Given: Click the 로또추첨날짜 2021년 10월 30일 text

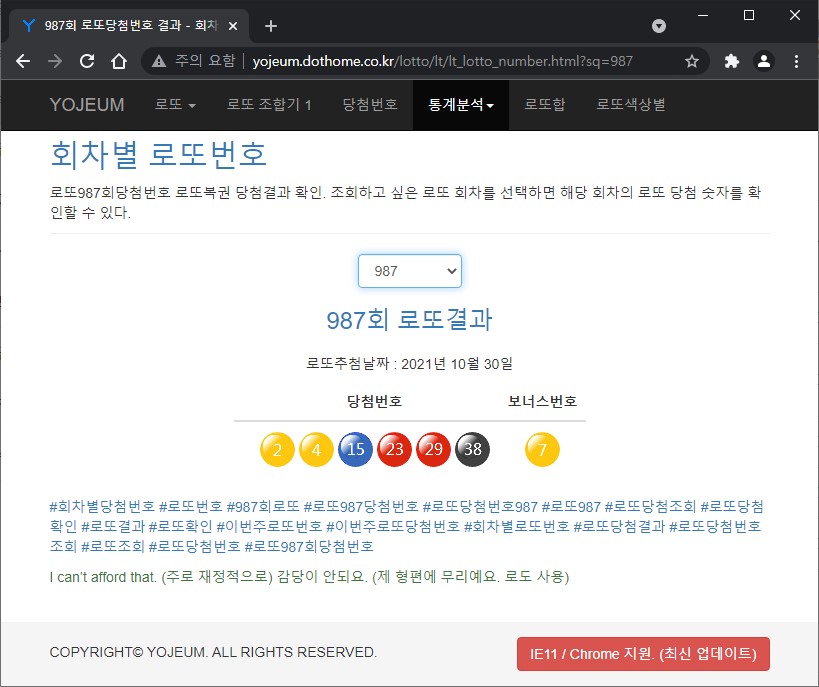Looking at the screenshot, I should click(x=410, y=364).
